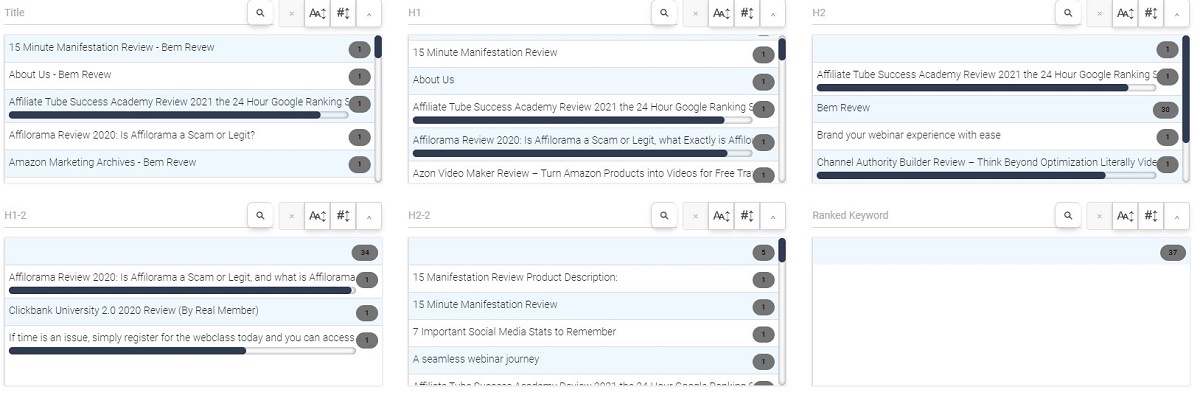This screenshot has height=395, width=1200.
Task: Focus the H1 search input field
Action: 529,13
